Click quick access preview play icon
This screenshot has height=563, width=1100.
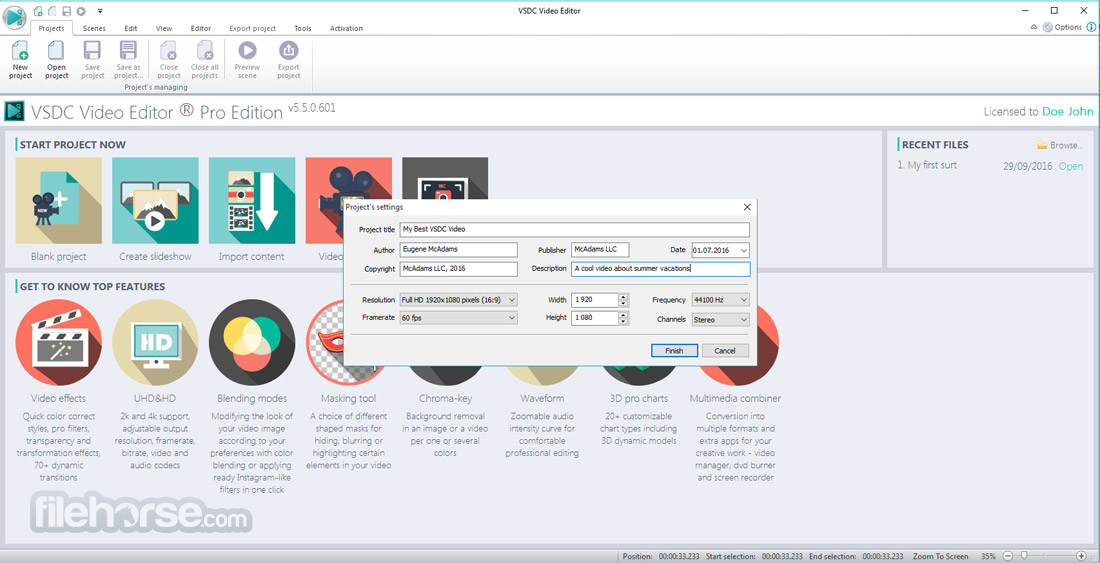81,11
